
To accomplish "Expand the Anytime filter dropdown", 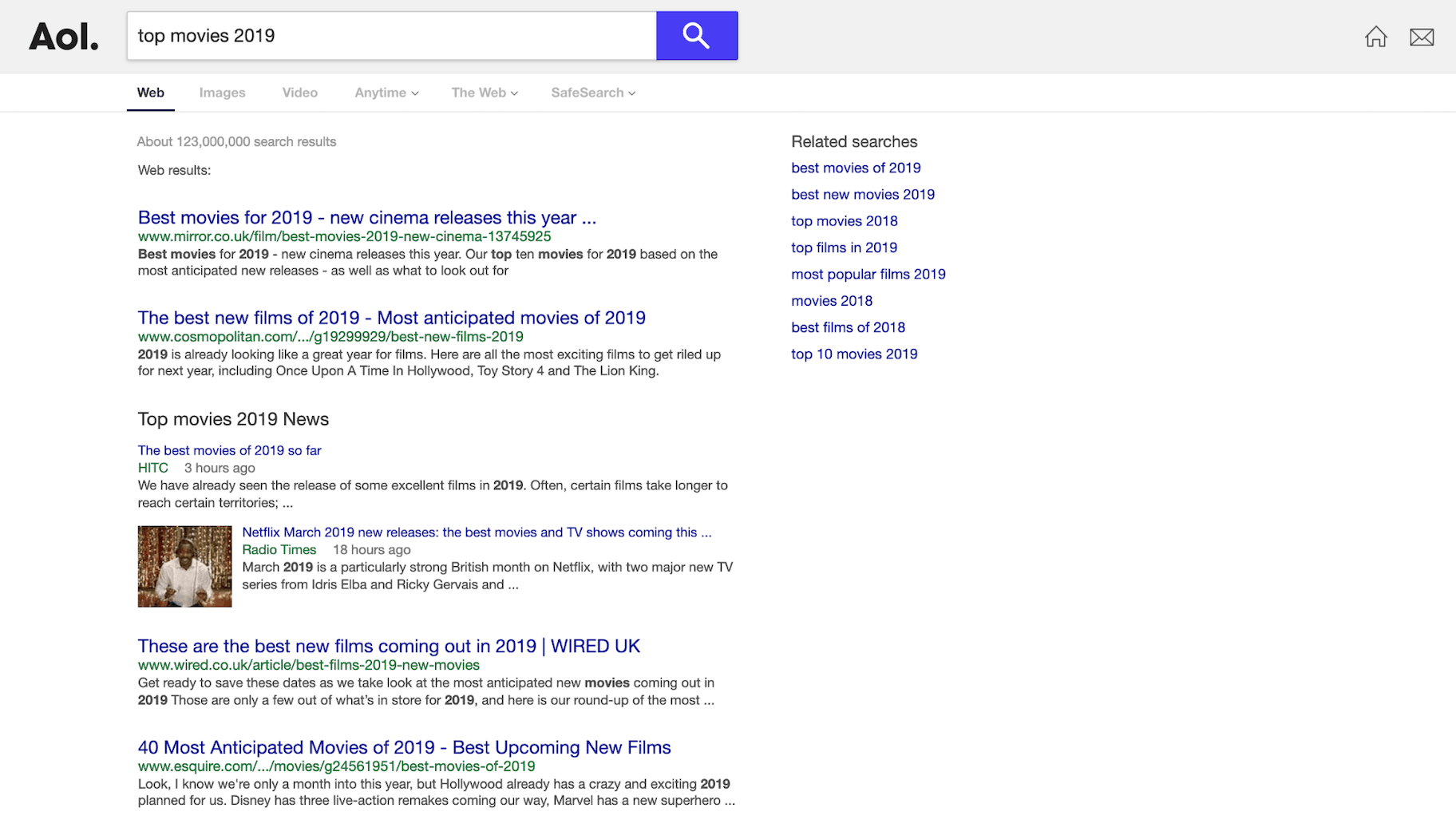I will click(386, 93).
